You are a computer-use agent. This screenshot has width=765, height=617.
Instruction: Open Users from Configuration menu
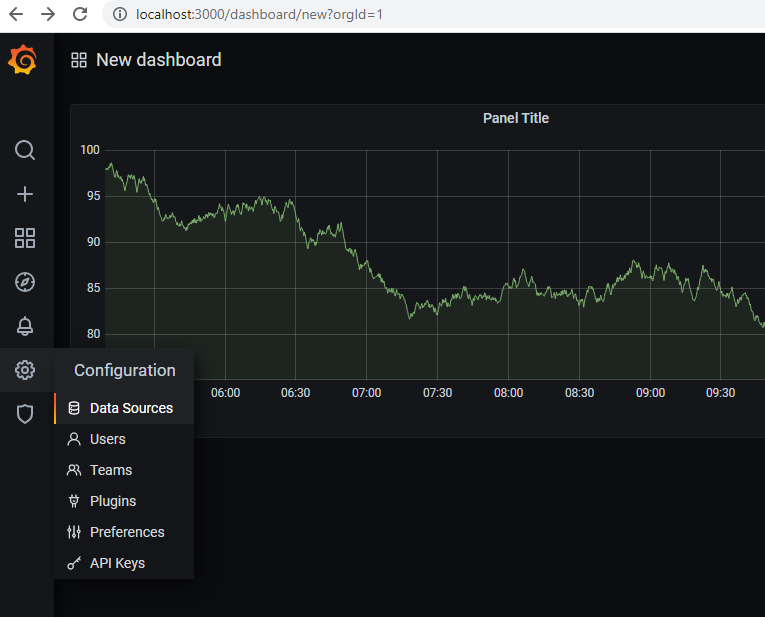124,439
